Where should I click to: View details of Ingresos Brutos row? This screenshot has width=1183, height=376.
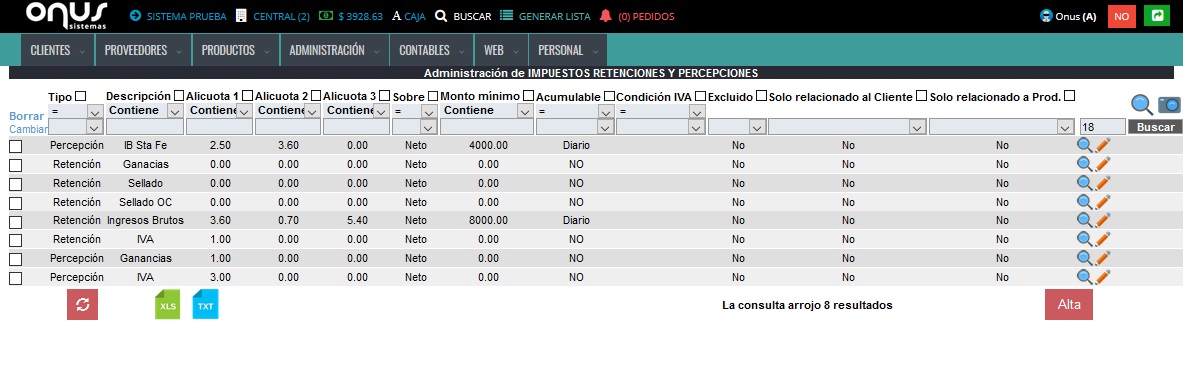[1085, 220]
